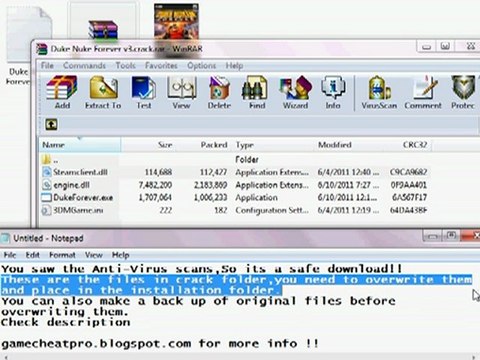Click the 3DMGame.ini file icon
Viewport: 480px width, 360px height.
46,210
